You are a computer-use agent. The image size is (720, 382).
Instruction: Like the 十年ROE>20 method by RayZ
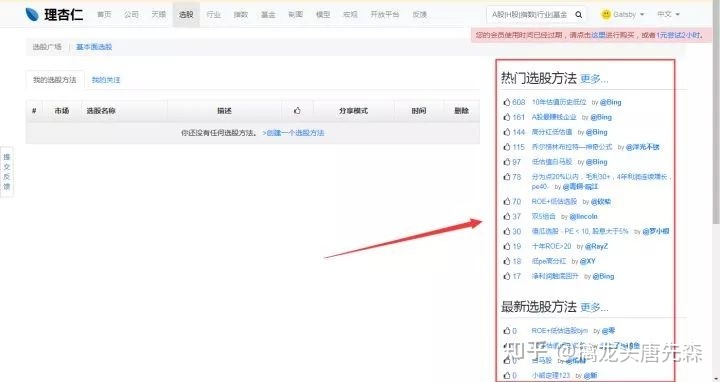[506, 247]
